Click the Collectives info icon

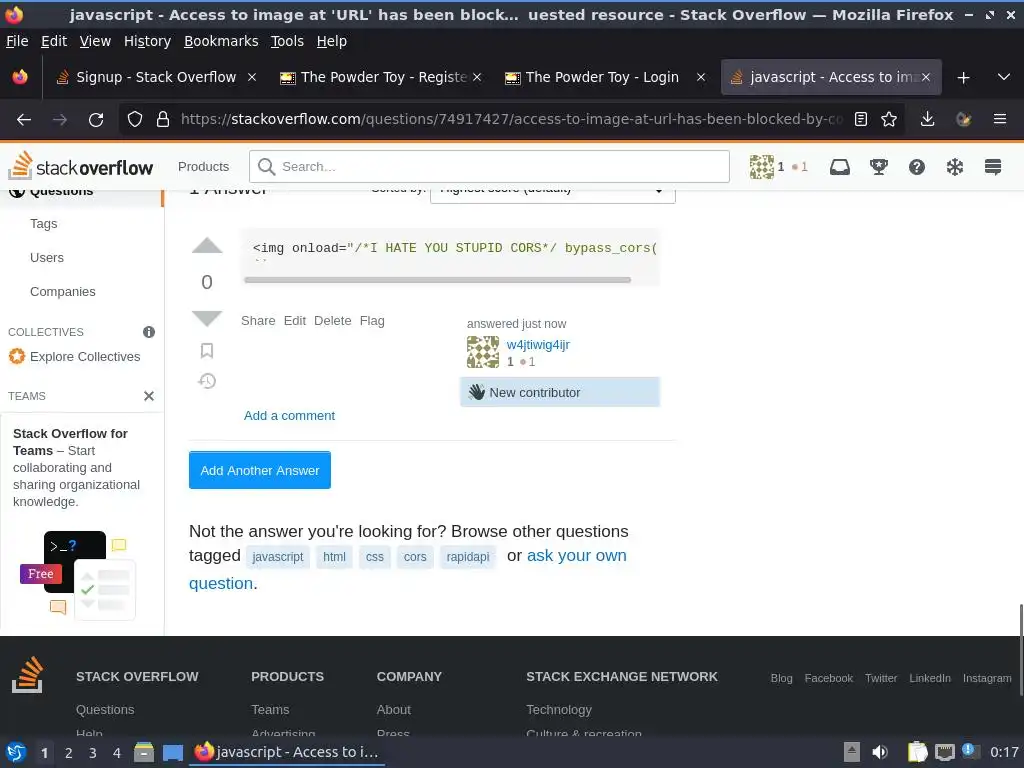(149, 332)
